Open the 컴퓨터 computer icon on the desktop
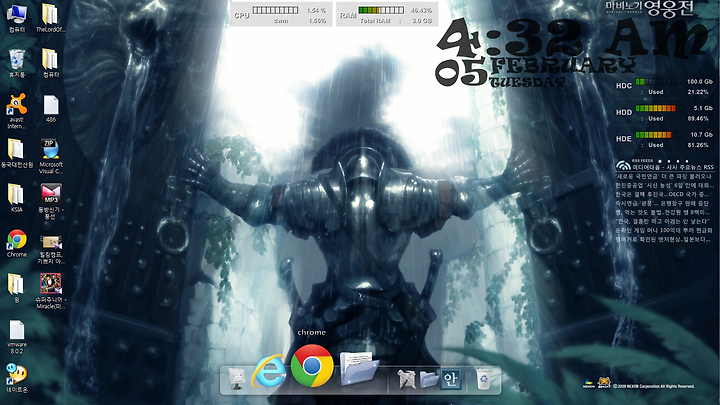 click(x=17, y=15)
